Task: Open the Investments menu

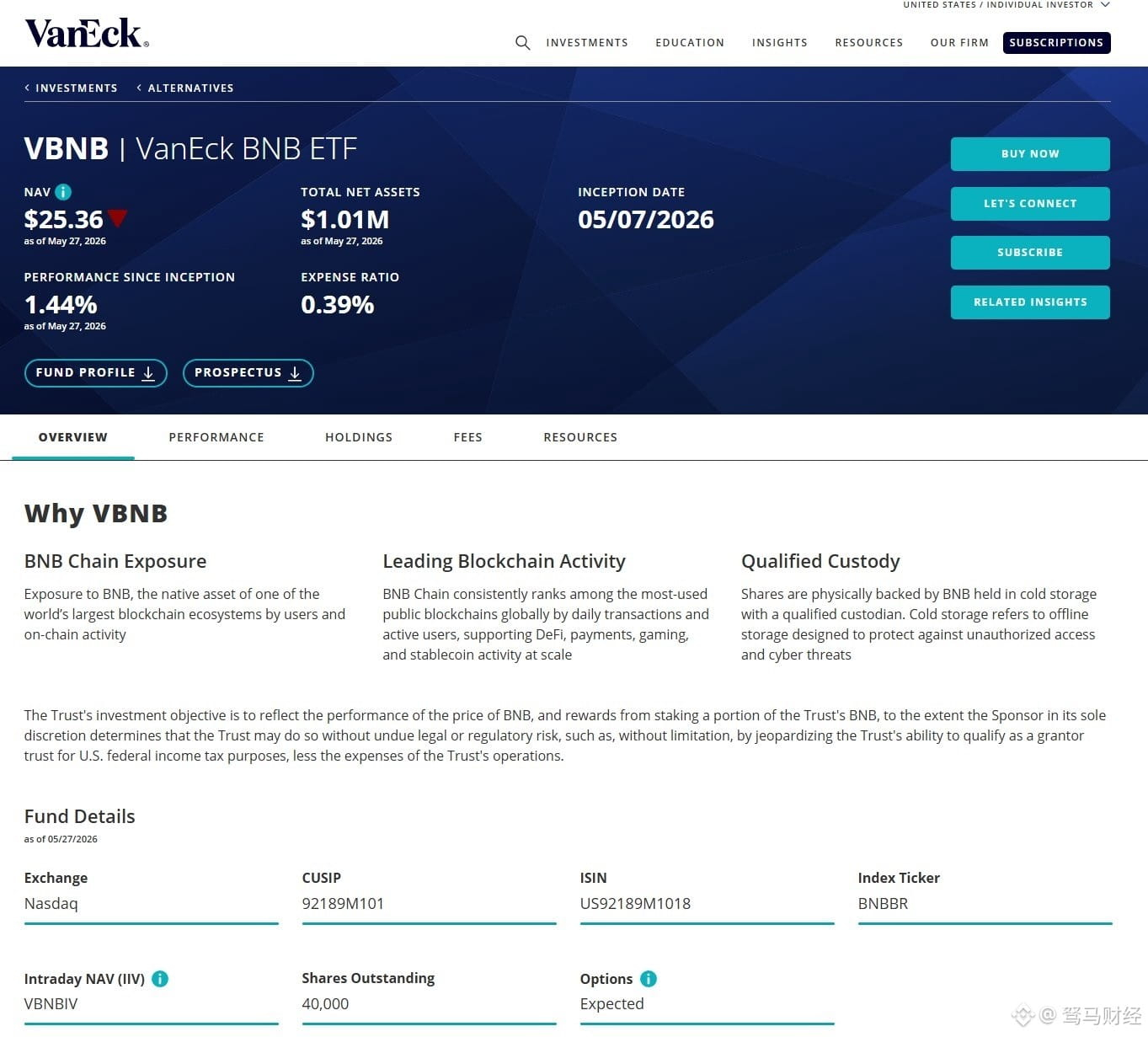Action: (587, 43)
